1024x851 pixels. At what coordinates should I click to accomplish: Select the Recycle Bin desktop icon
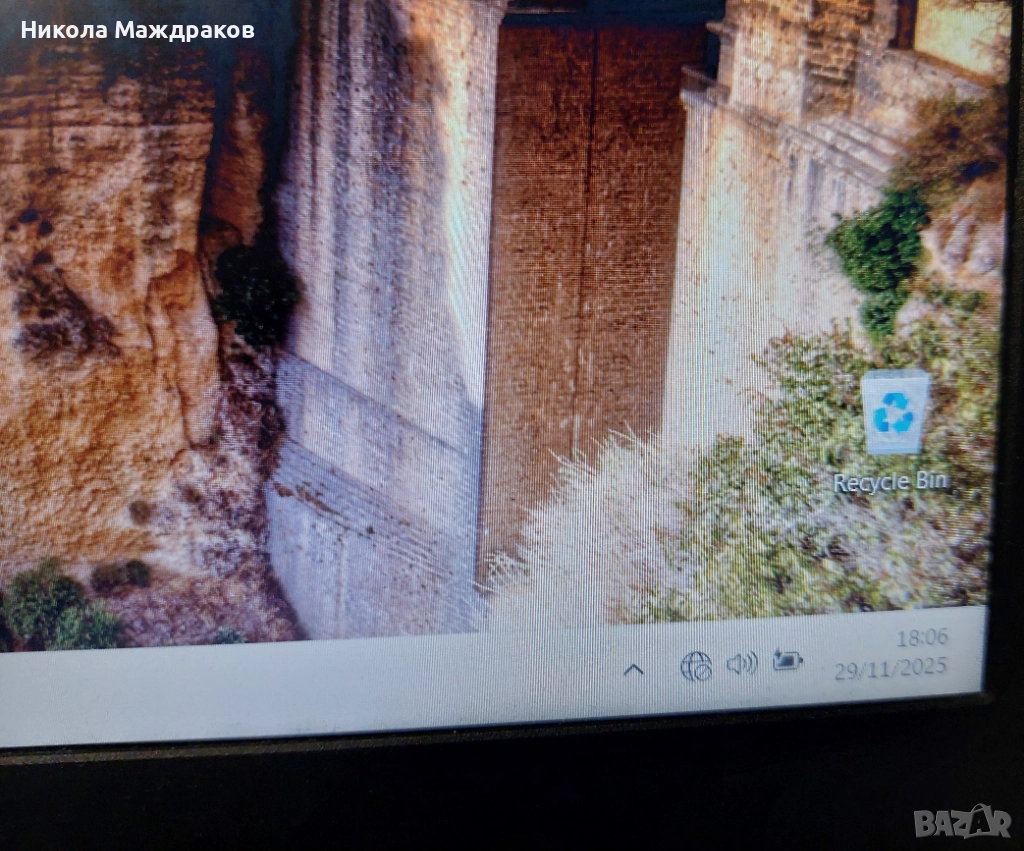coord(895,412)
